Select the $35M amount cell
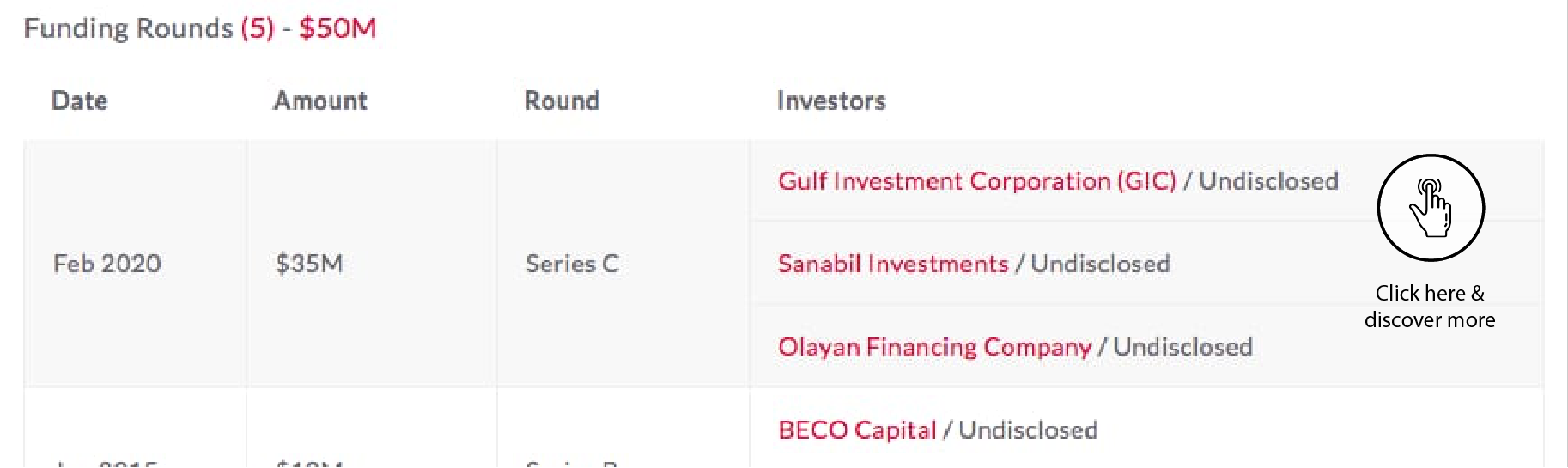The image size is (1568, 468). tap(309, 264)
